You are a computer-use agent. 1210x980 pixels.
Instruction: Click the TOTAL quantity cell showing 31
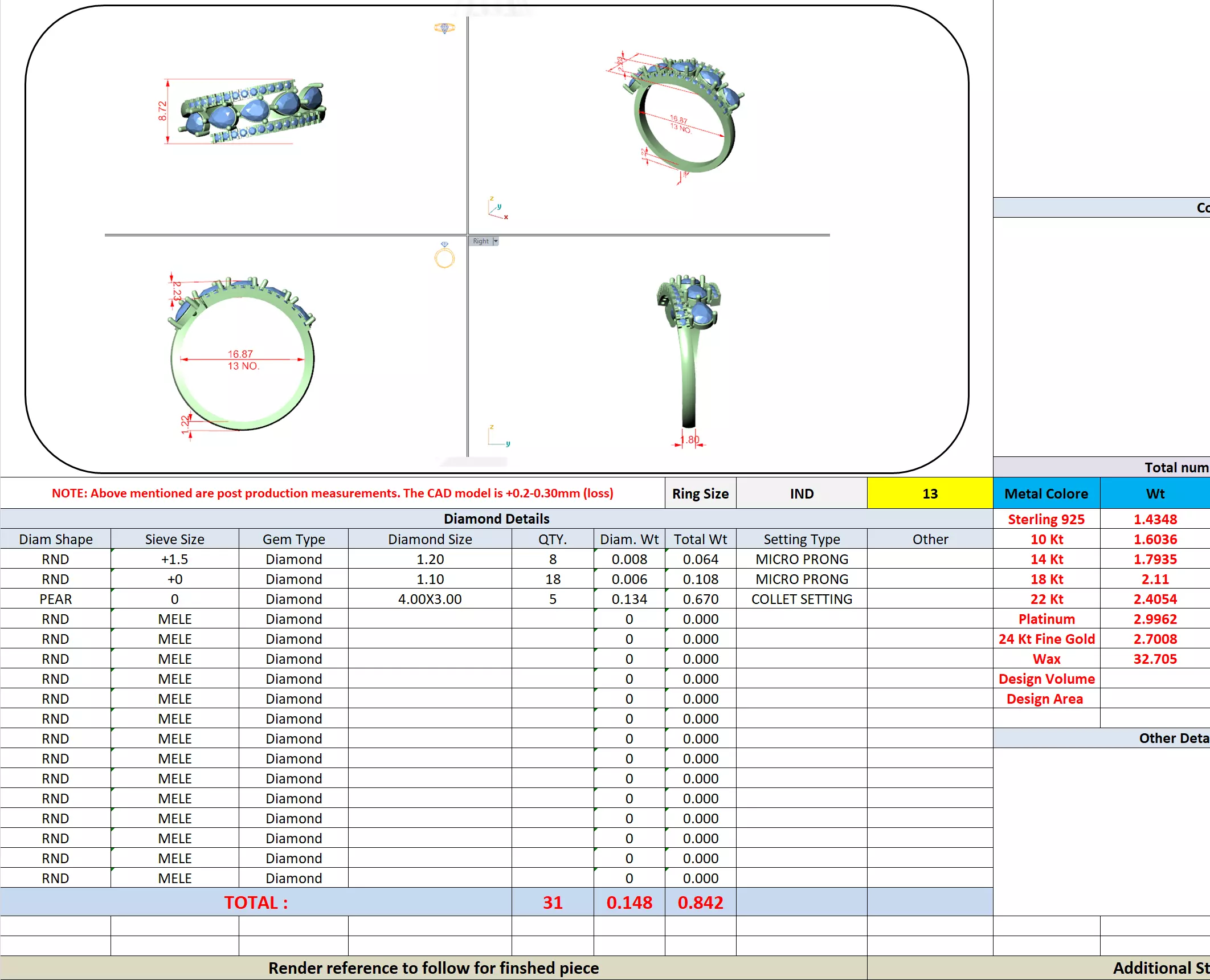pos(552,903)
